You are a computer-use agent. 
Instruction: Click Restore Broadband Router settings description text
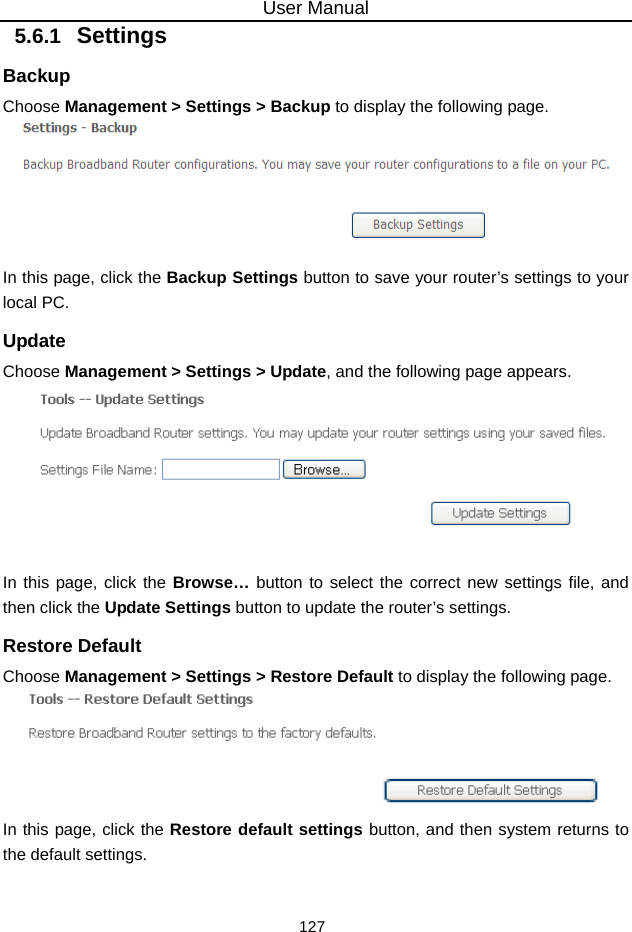[x=202, y=733]
